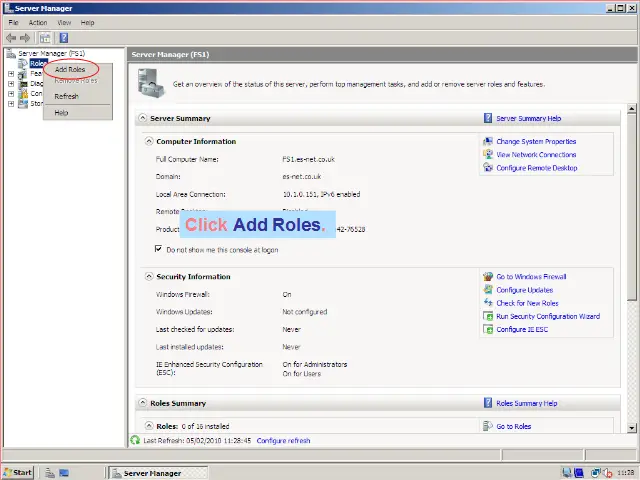640x480 pixels.
Task: Open the File menu
Action: [x=13, y=22]
